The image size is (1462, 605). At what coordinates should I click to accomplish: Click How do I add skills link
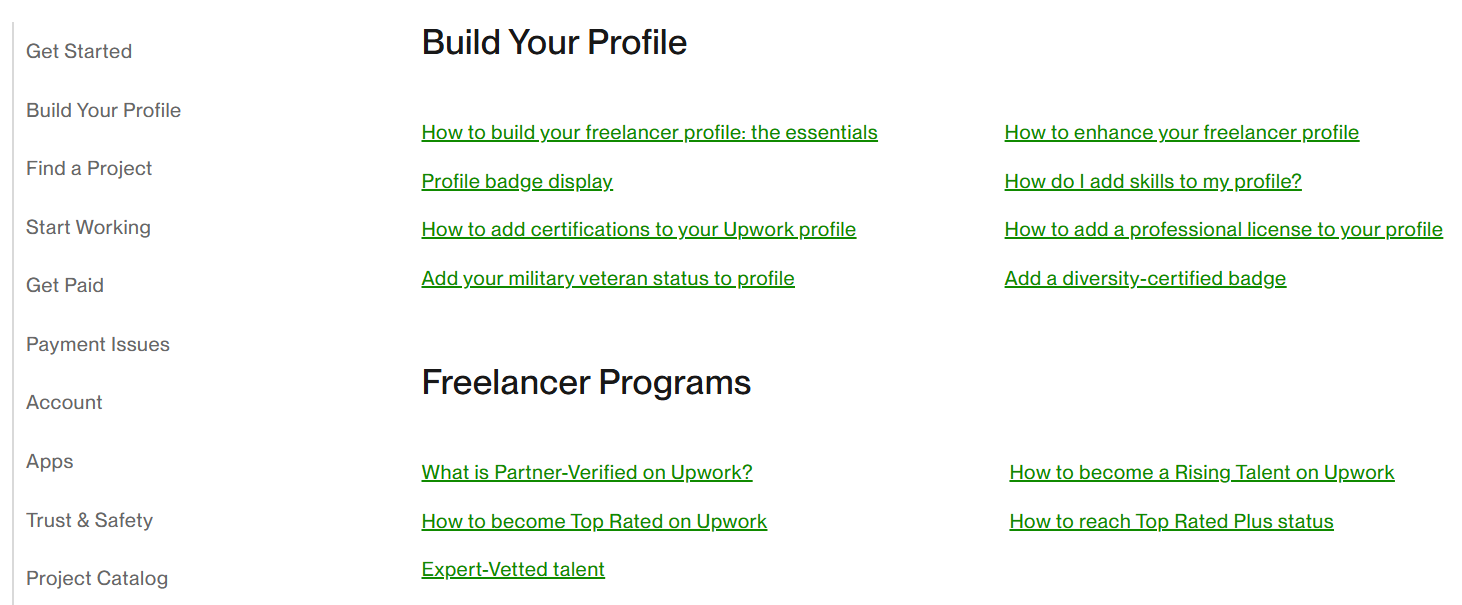pyautogui.click(x=1152, y=181)
